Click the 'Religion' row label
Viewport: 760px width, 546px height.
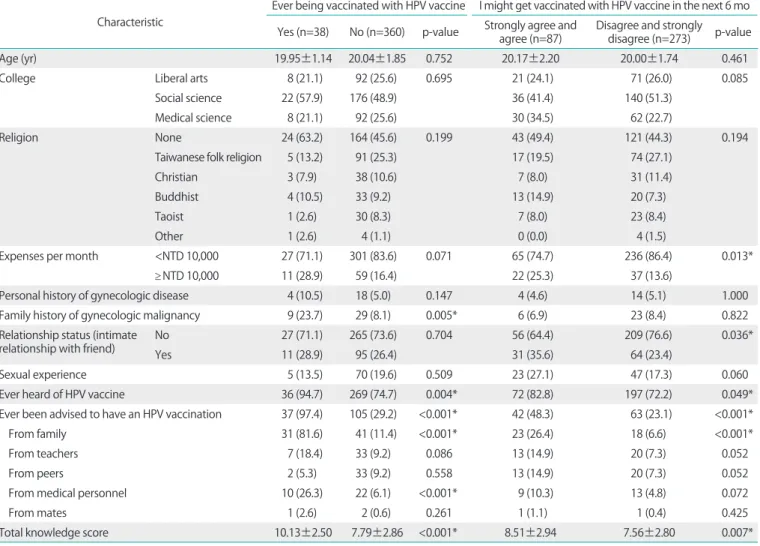coord(19,138)
